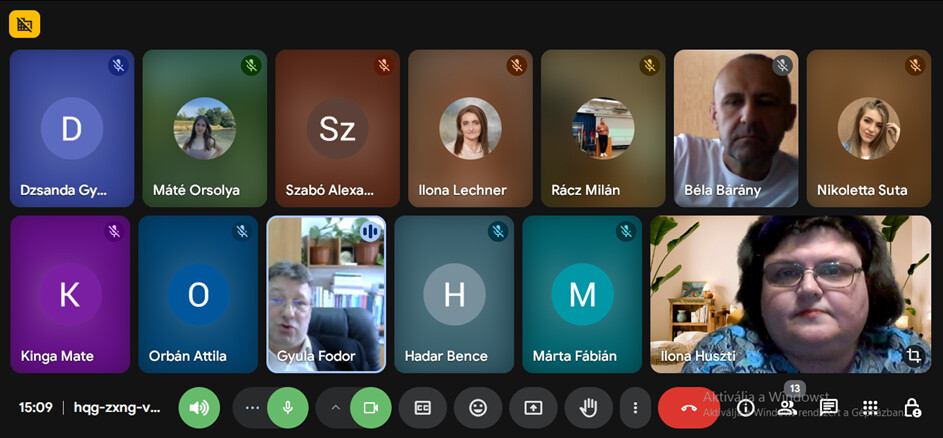Viewport: 943px width, 438px height.
Task: Toggle the speaker audio output button
Action: 199,408
